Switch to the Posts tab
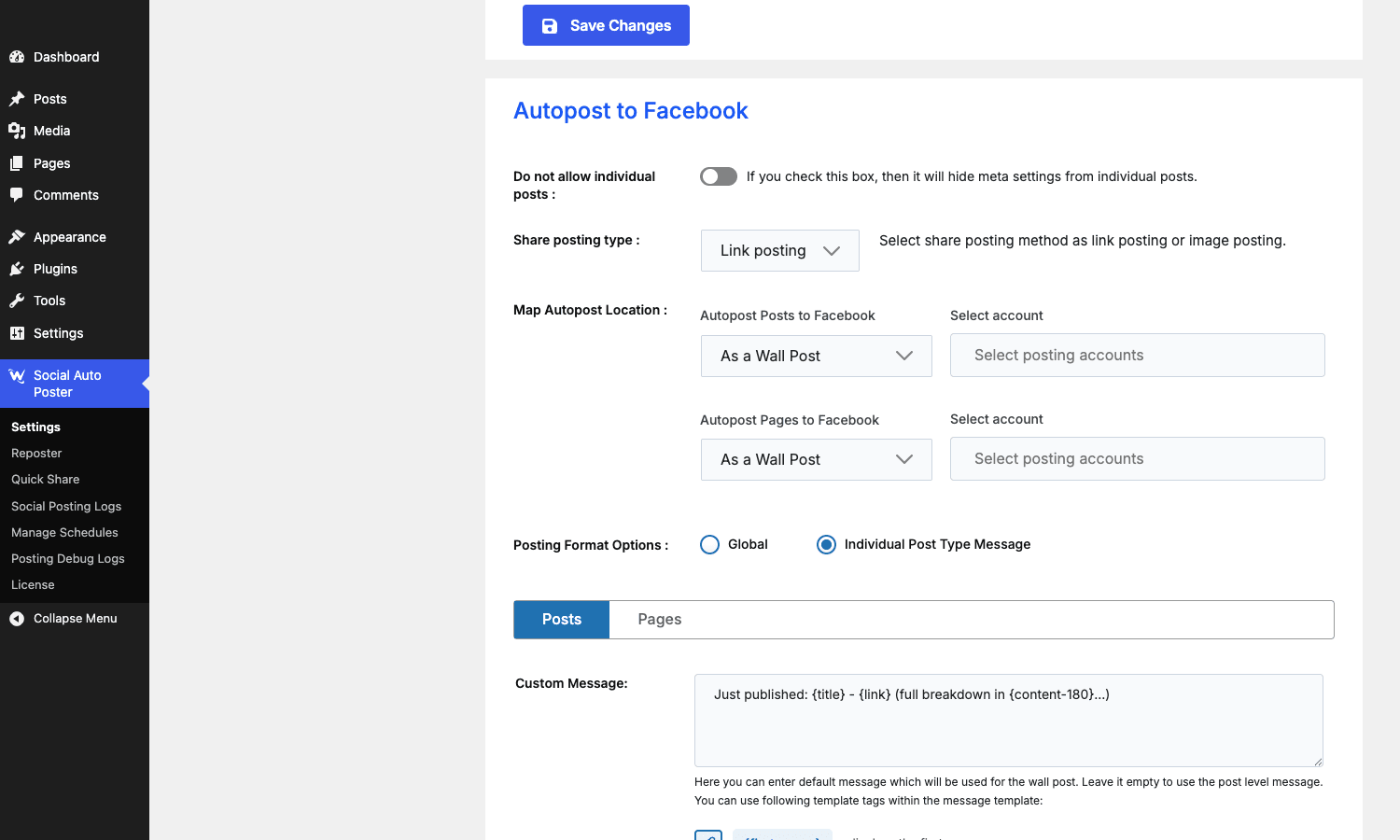 click(562, 620)
